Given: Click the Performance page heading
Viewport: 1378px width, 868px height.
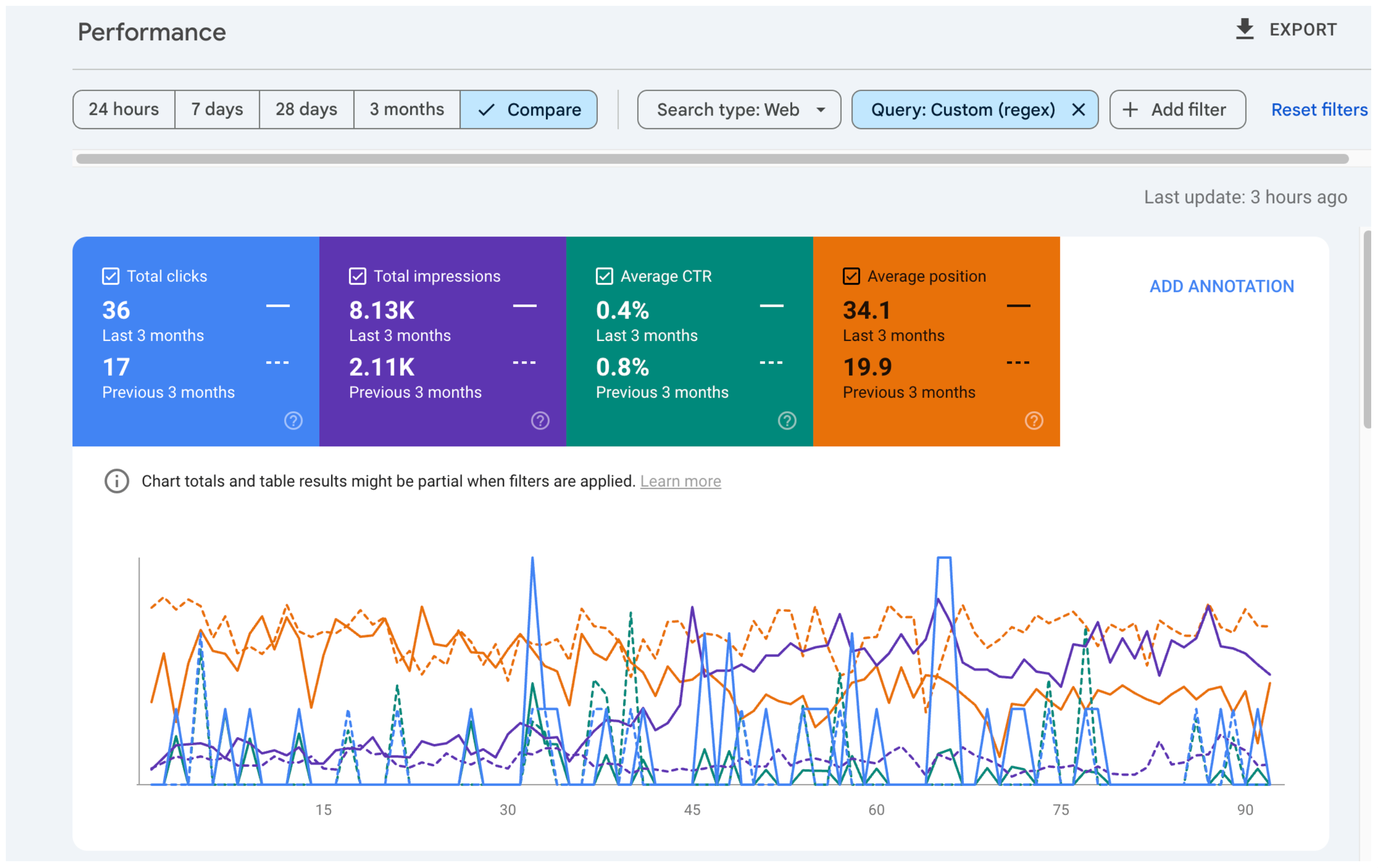Looking at the screenshot, I should pyautogui.click(x=152, y=32).
